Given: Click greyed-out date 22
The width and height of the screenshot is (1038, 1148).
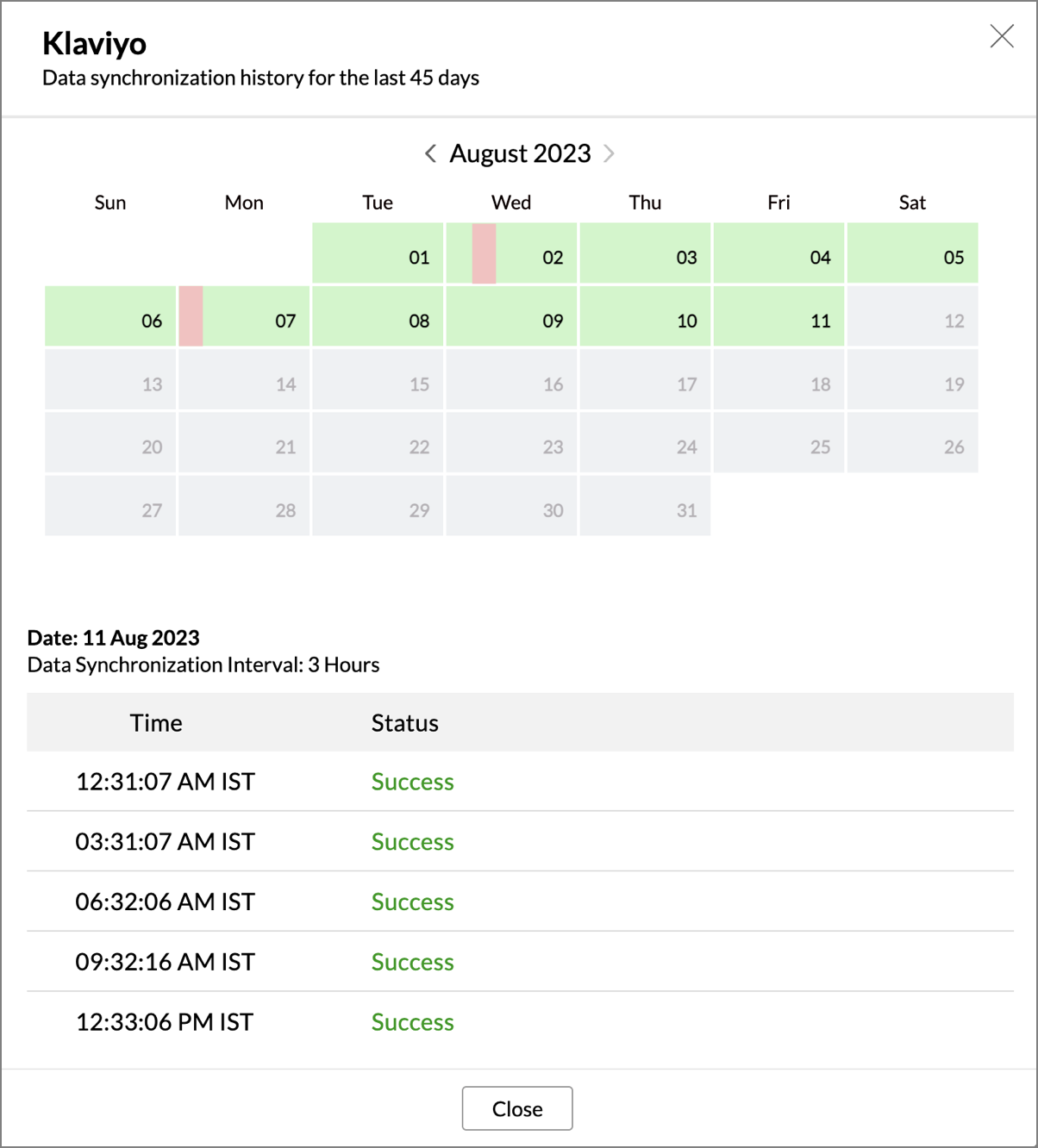Looking at the screenshot, I should [x=378, y=443].
